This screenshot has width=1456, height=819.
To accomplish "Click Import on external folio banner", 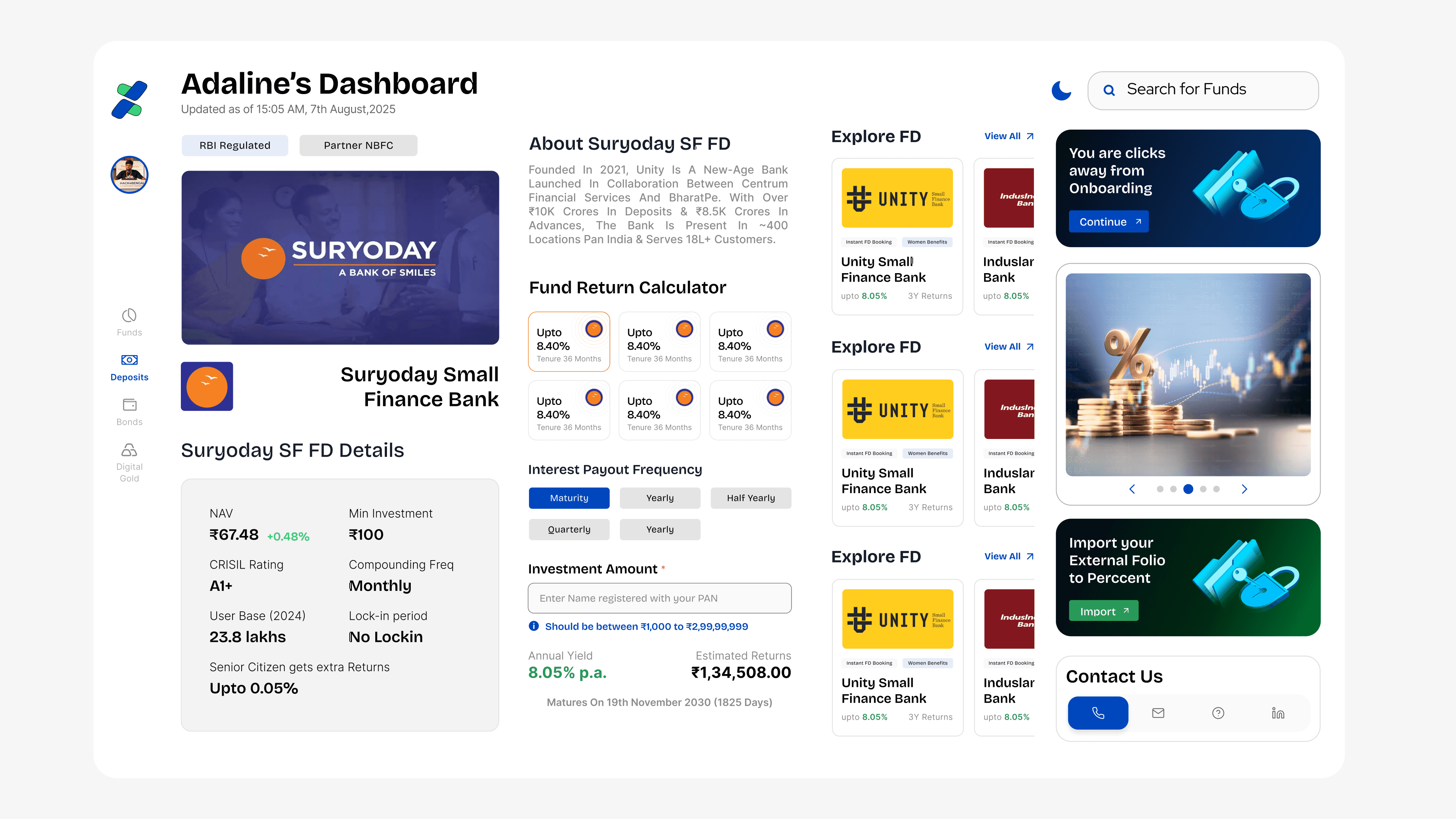I will [x=1103, y=611].
